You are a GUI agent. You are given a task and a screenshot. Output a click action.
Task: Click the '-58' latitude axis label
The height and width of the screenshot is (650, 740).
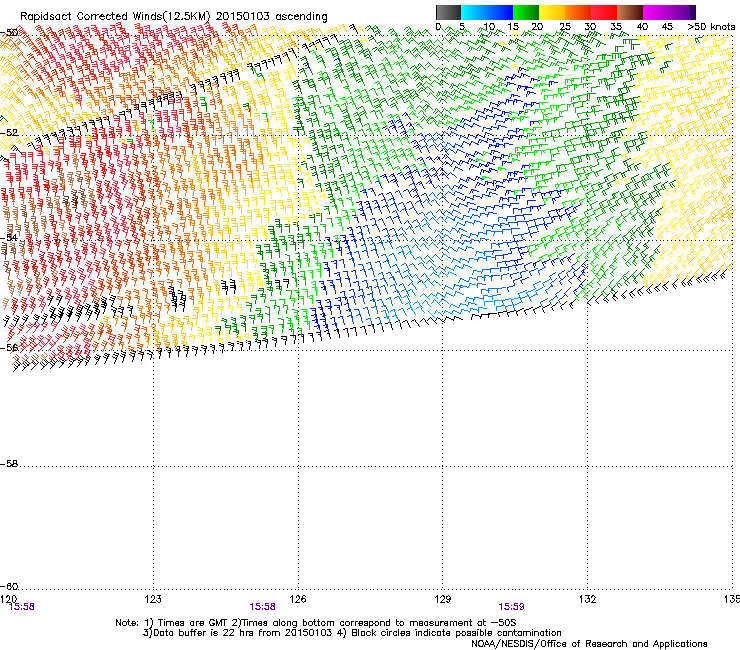[x=9, y=464]
